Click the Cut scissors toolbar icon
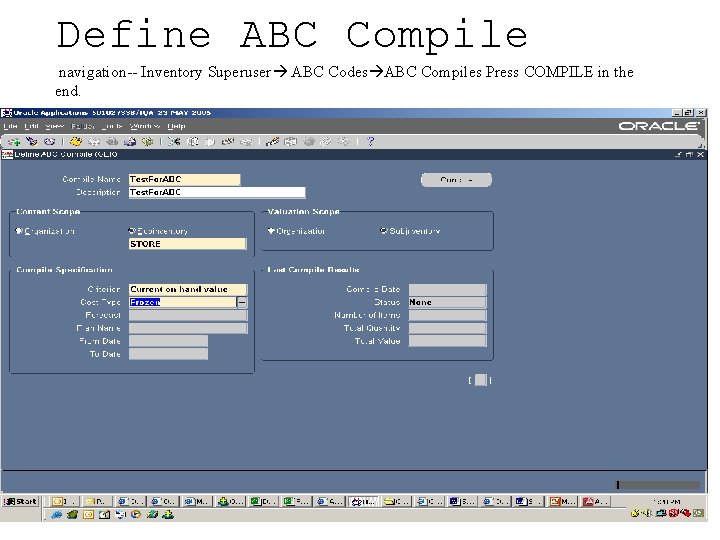The image size is (720, 540). (174, 142)
